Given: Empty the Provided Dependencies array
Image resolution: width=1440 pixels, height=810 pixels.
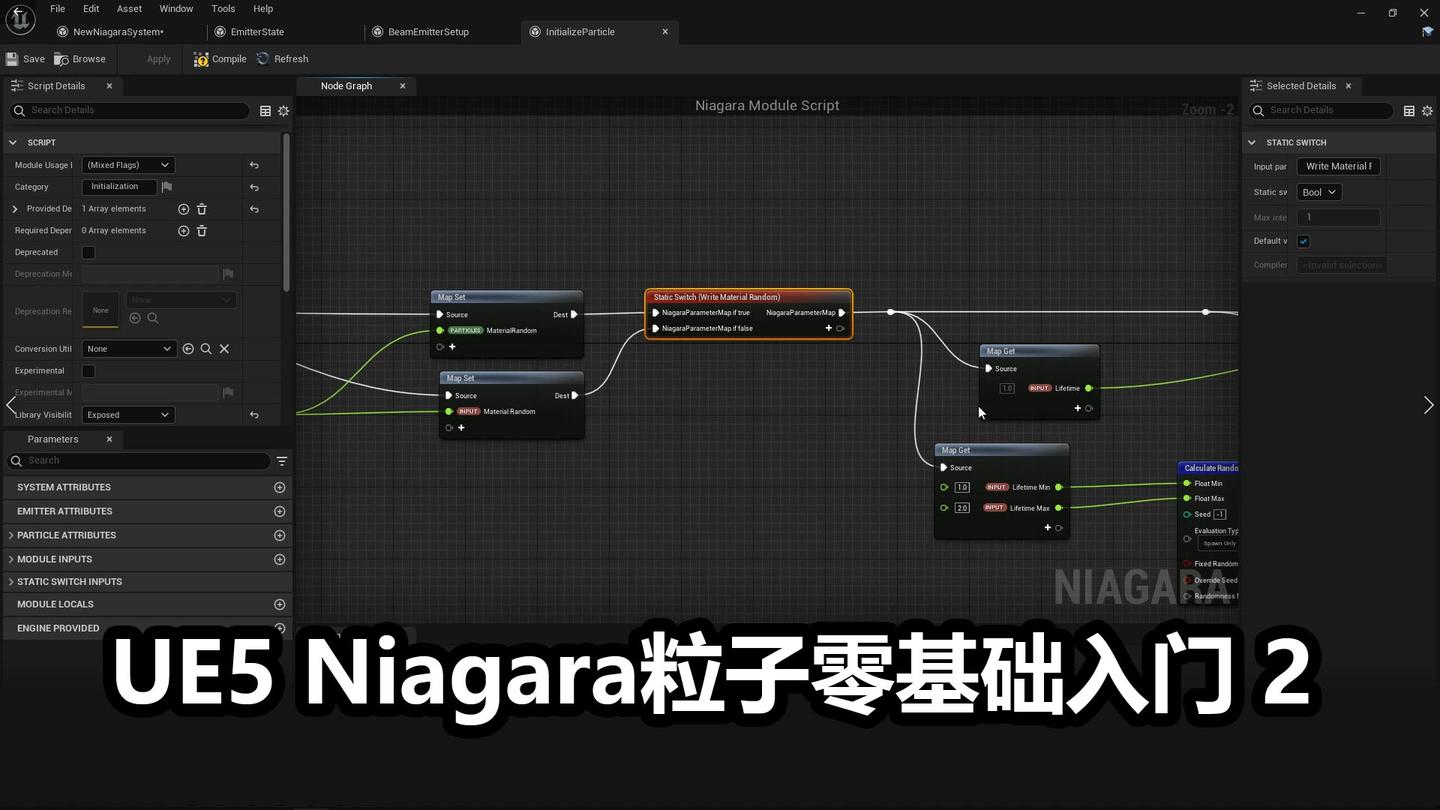Looking at the screenshot, I should click(x=201, y=209).
